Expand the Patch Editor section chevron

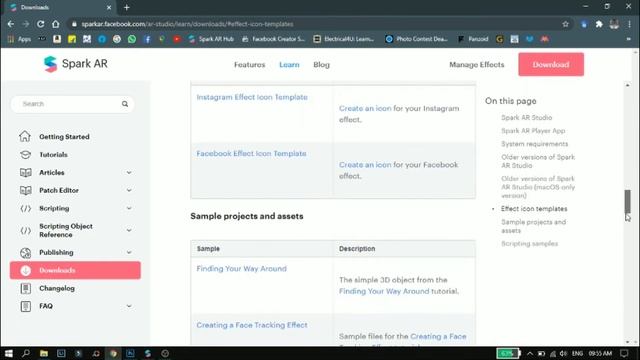click(x=129, y=190)
